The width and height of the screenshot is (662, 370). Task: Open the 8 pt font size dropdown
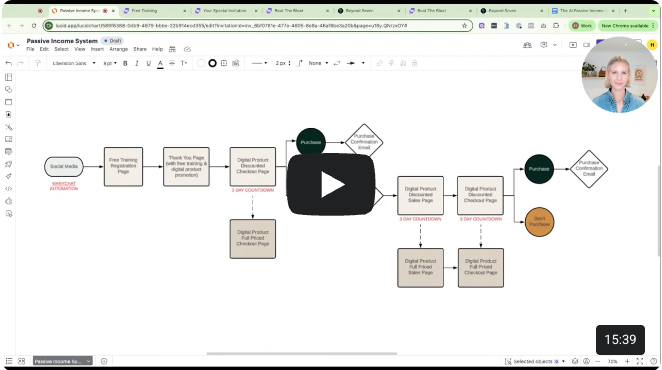pyautogui.click(x=110, y=63)
